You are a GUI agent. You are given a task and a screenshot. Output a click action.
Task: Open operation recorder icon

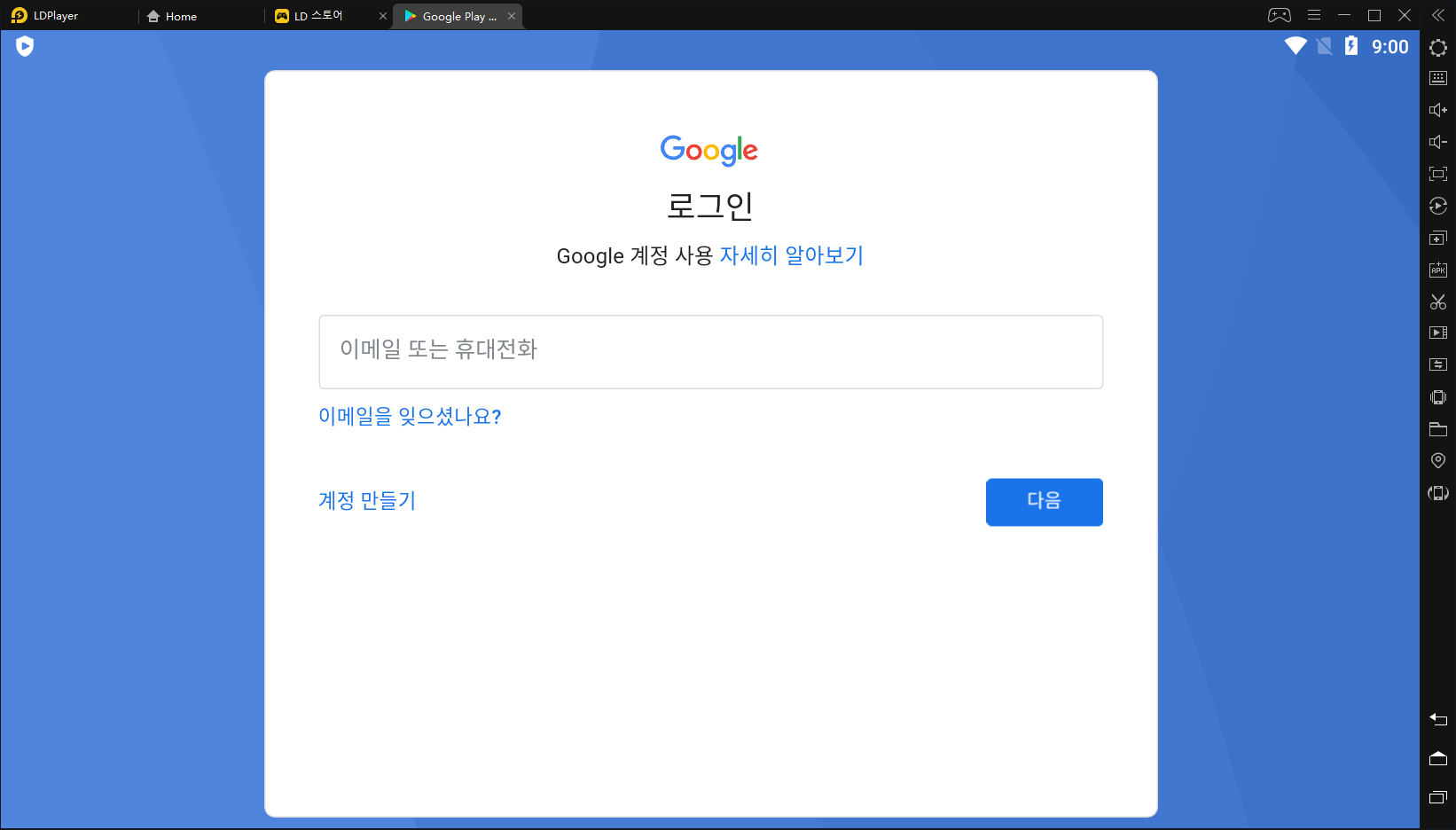1438,206
